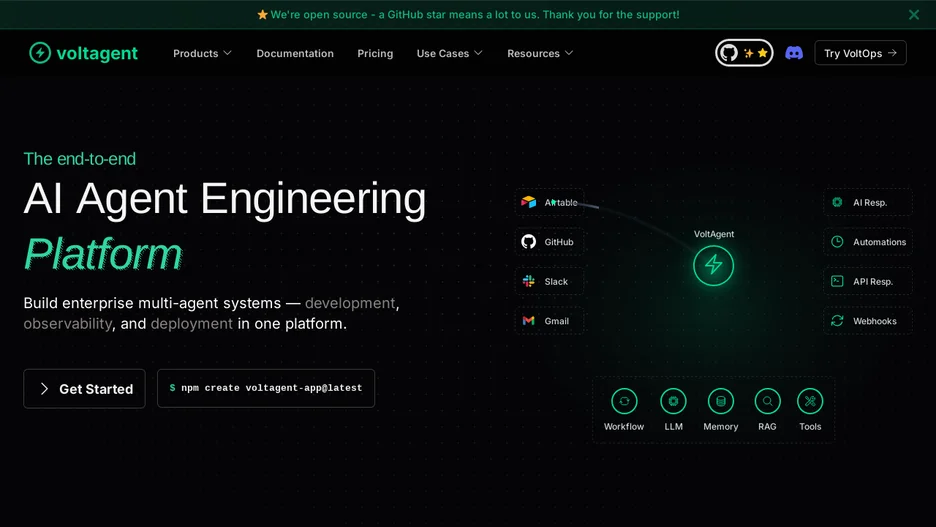This screenshot has height=527, width=936.
Task: Click the 'deployment' highlighted word
Action: click(192, 323)
